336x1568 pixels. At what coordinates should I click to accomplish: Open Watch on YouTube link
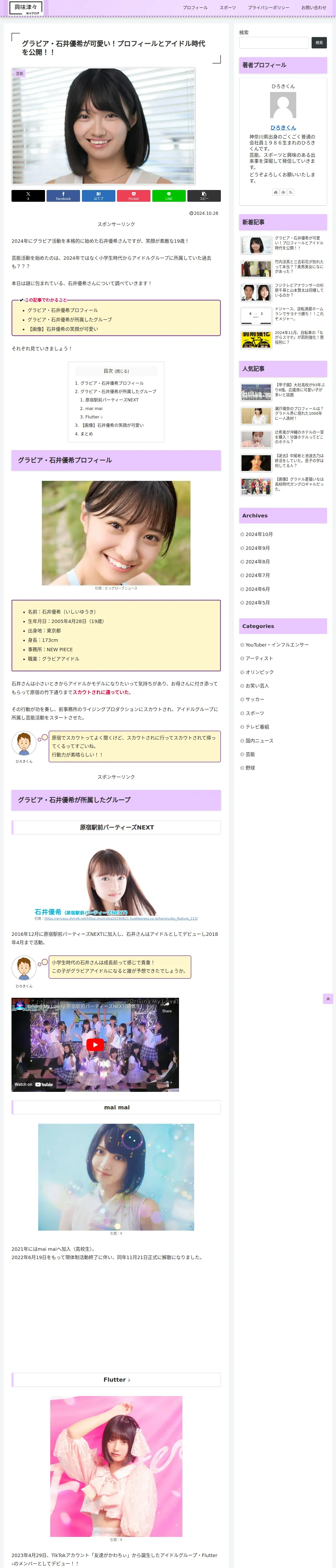tap(33, 1084)
